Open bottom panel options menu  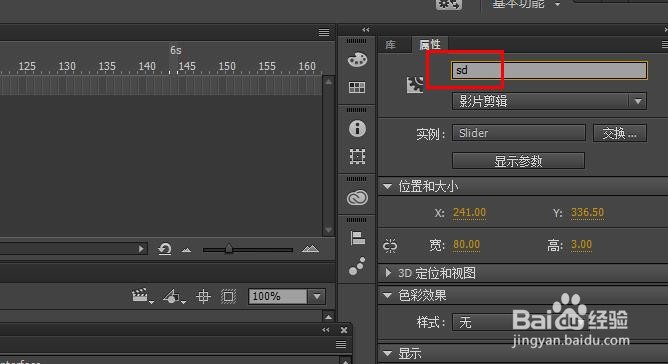341,344
